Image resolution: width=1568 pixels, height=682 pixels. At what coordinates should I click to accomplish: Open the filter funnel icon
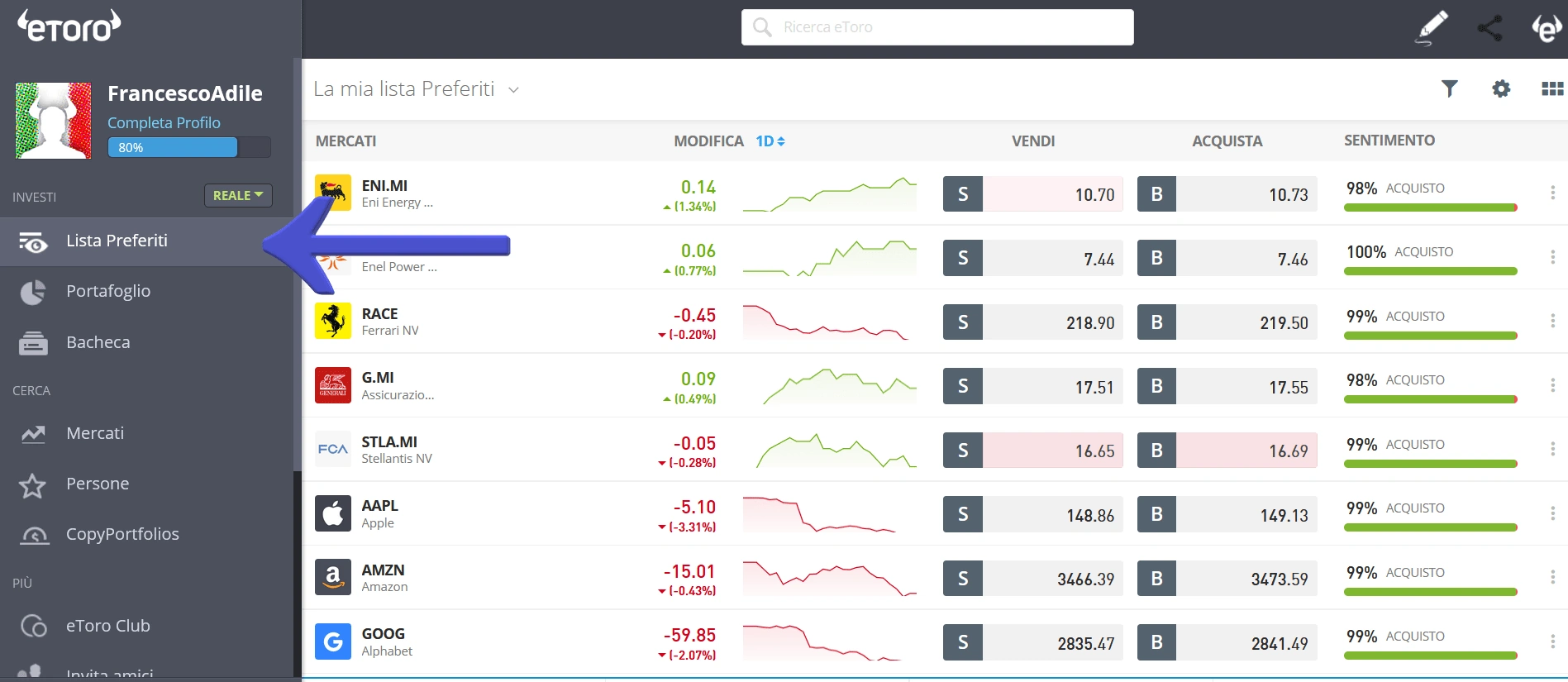click(1450, 88)
